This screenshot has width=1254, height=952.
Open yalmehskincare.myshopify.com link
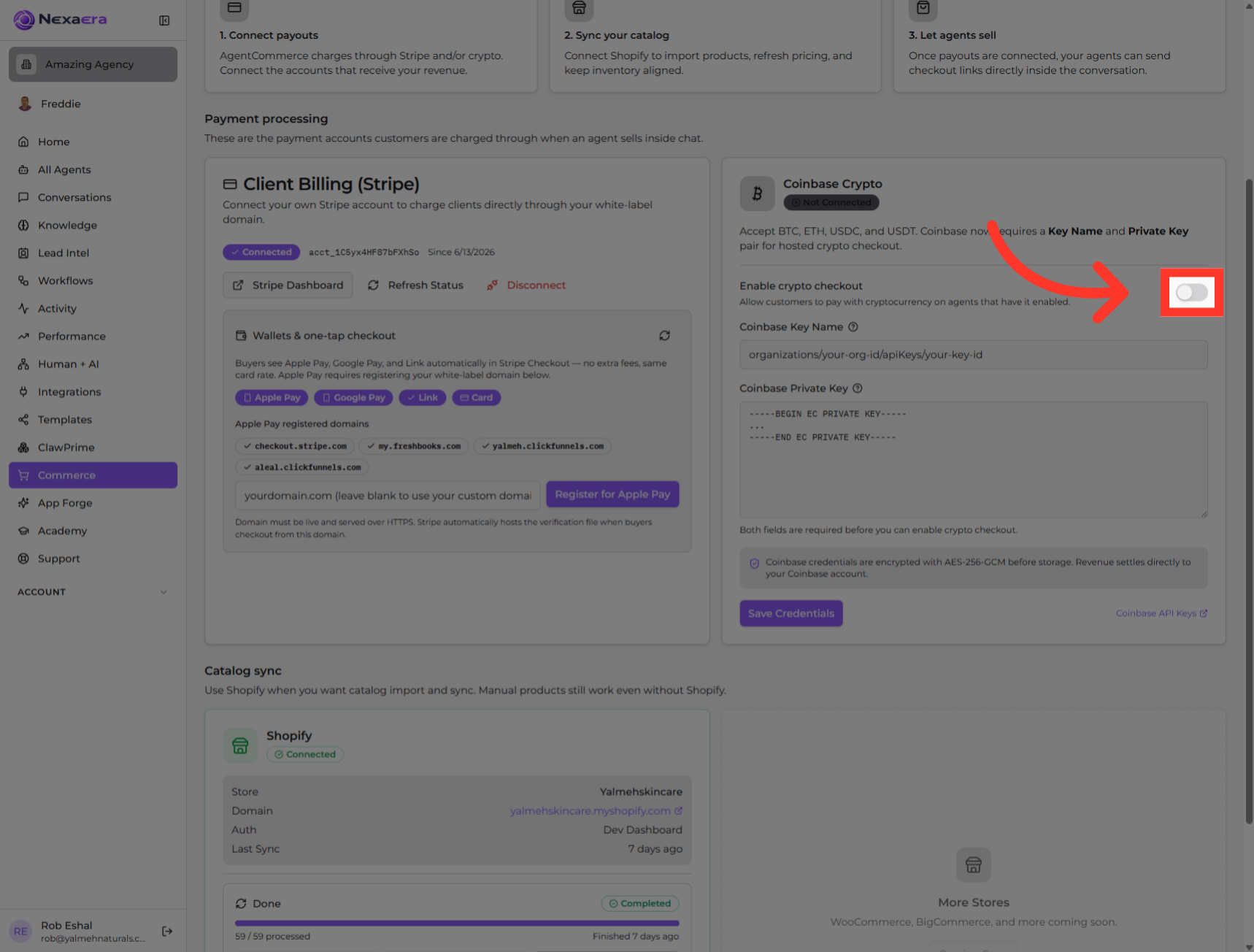pyautogui.click(x=596, y=810)
